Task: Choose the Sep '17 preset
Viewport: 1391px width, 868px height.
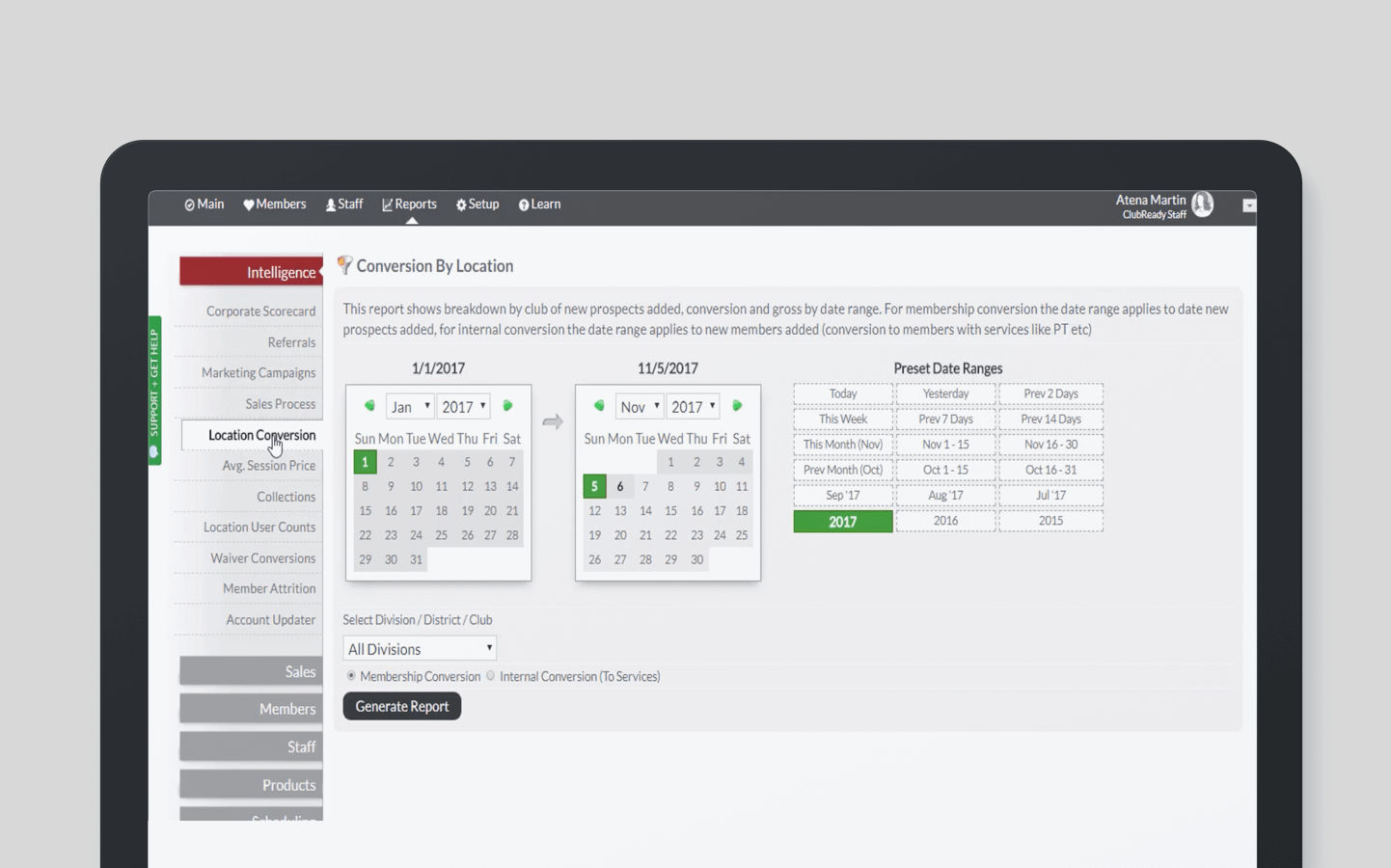Action: 843,496
